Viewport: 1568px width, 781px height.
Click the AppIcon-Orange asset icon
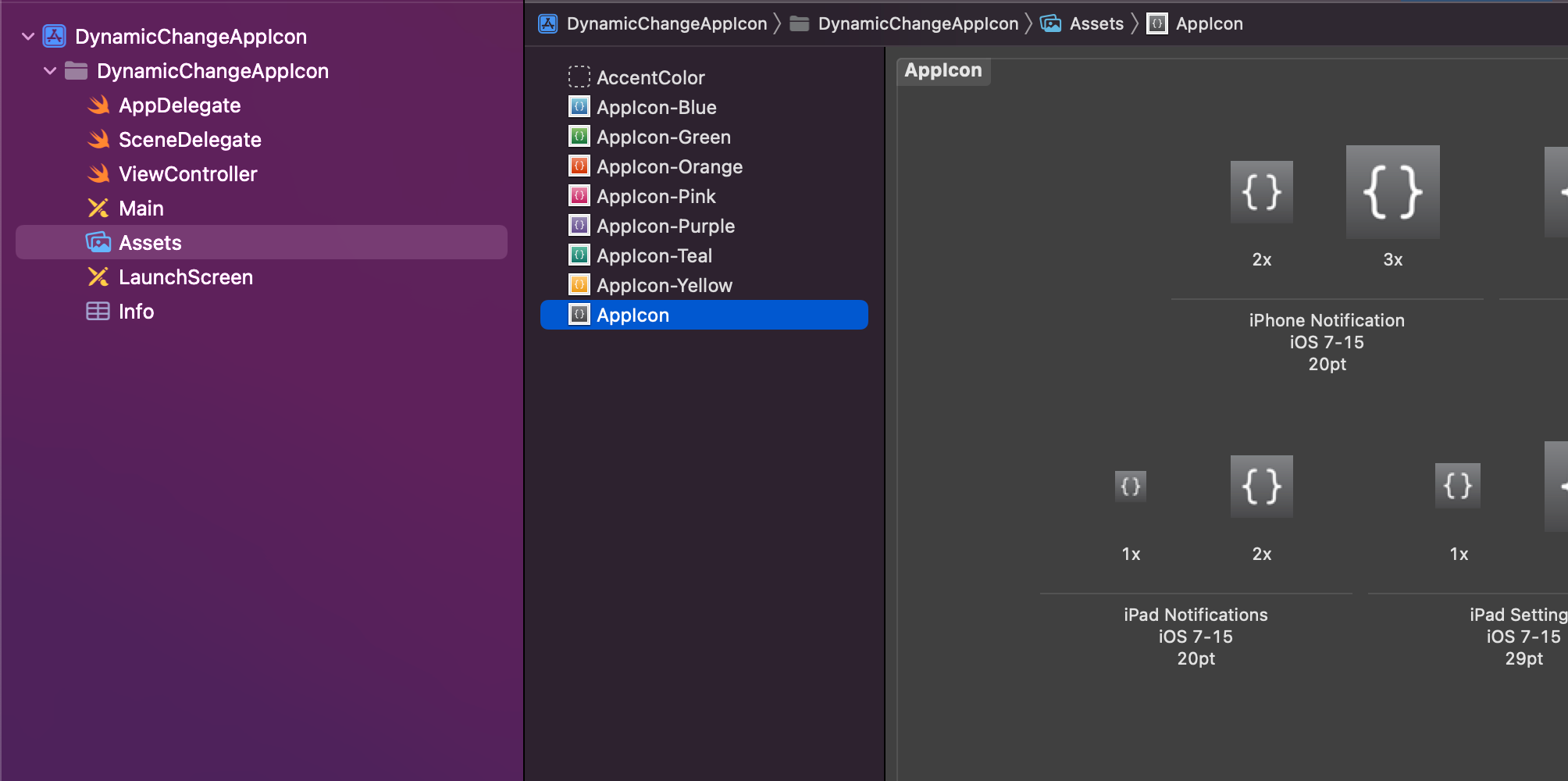point(579,166)
